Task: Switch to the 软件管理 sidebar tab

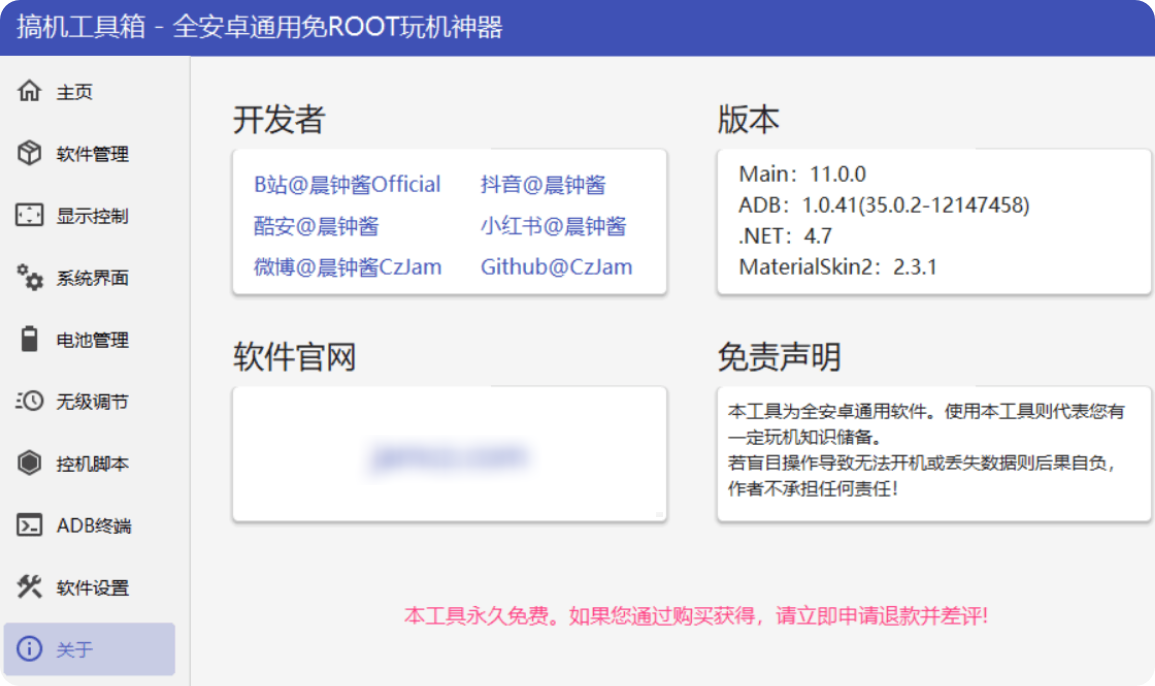Action: coord(93,154)
